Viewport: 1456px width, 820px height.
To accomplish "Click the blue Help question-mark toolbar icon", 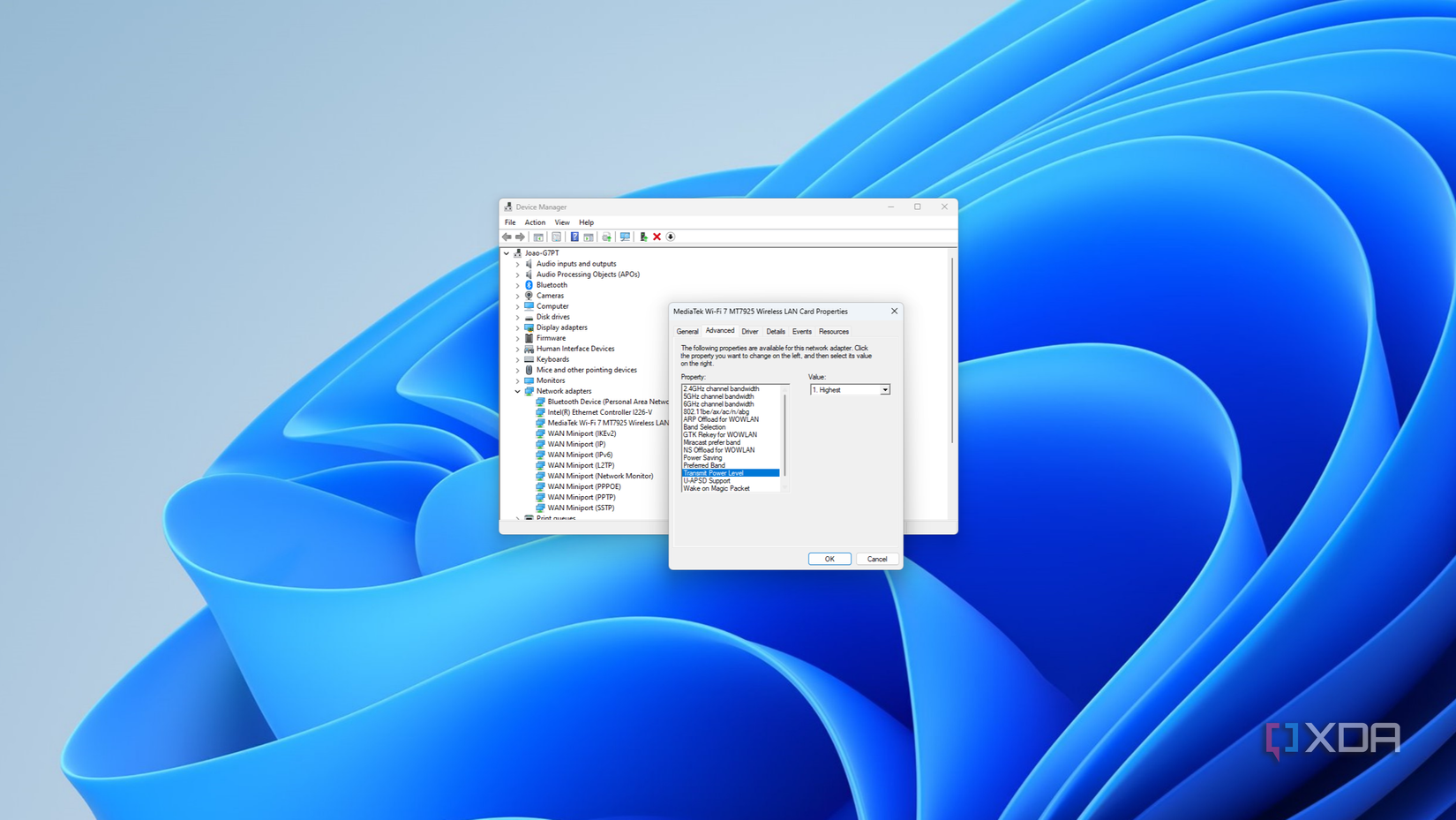I will point(574,237).
